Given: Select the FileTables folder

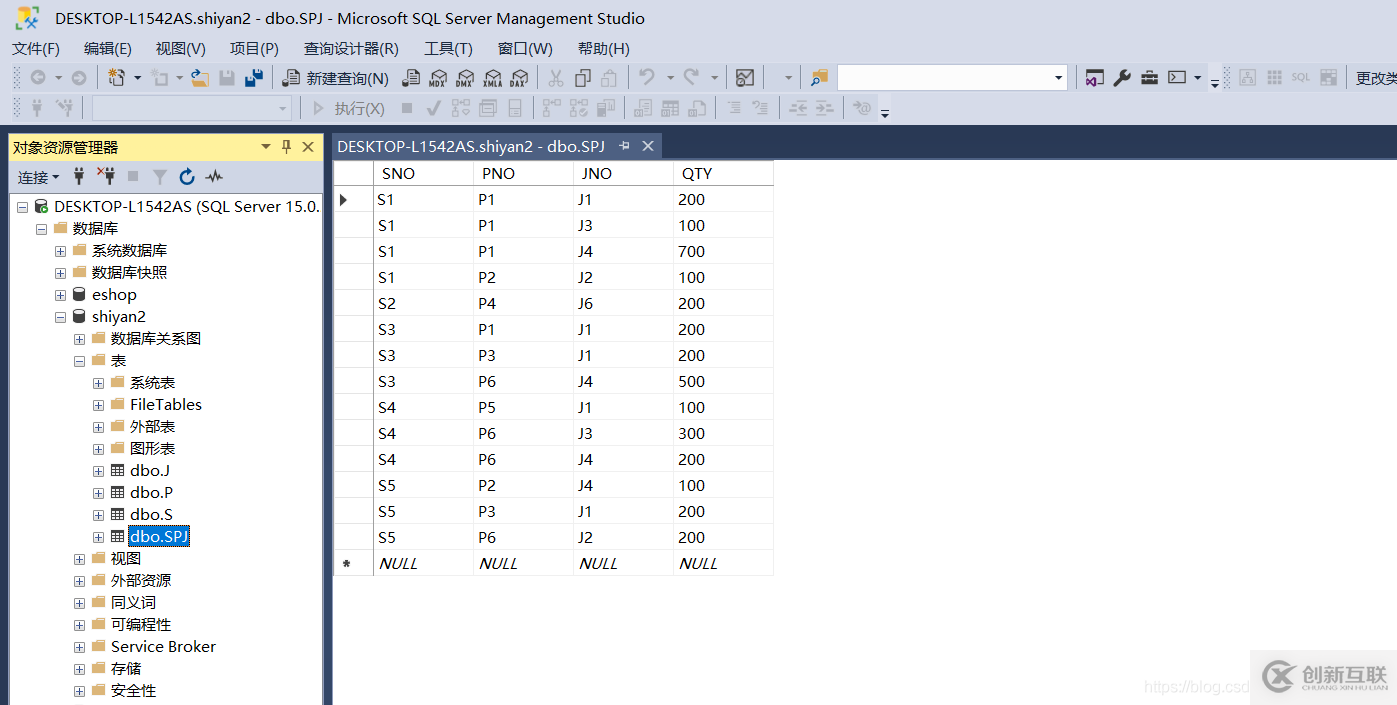Looking at the screenshot, I should pyautogui.click(x=166, y=404).
